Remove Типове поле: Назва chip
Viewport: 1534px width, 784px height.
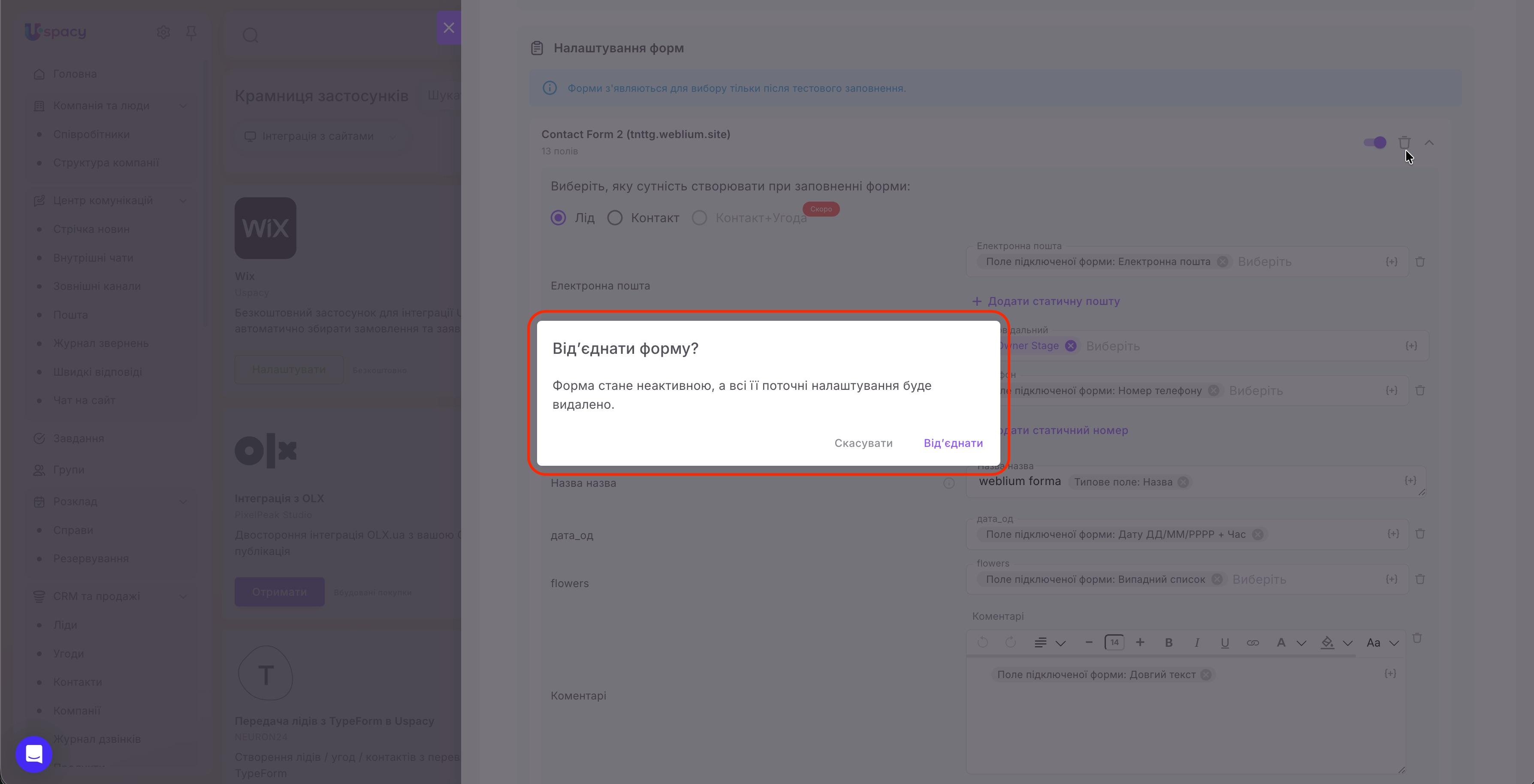[x=1183, y=482]
